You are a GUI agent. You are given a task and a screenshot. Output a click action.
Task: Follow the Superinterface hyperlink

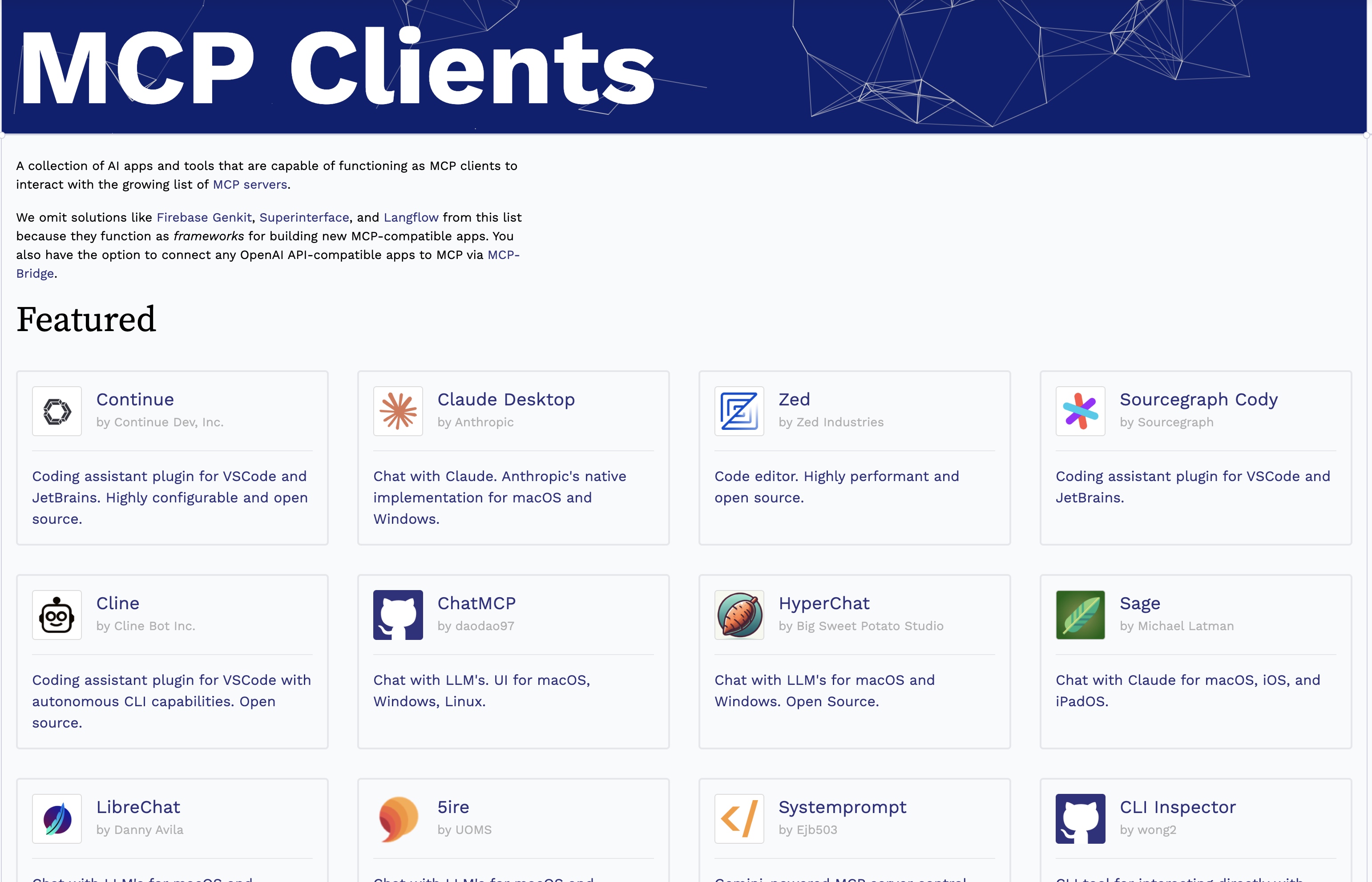pos(304,218)
